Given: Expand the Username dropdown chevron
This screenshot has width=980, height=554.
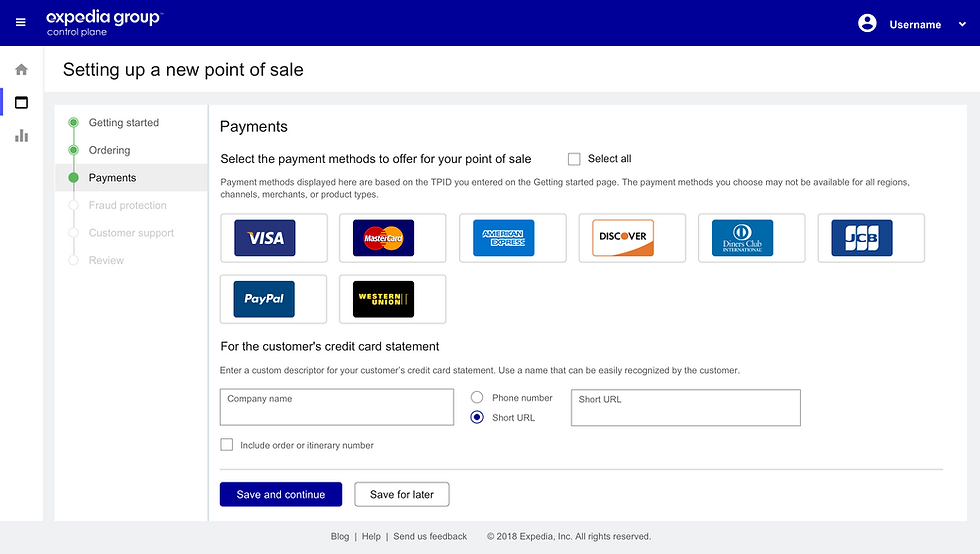Looking at the screenshot, I should coord(962,24).
